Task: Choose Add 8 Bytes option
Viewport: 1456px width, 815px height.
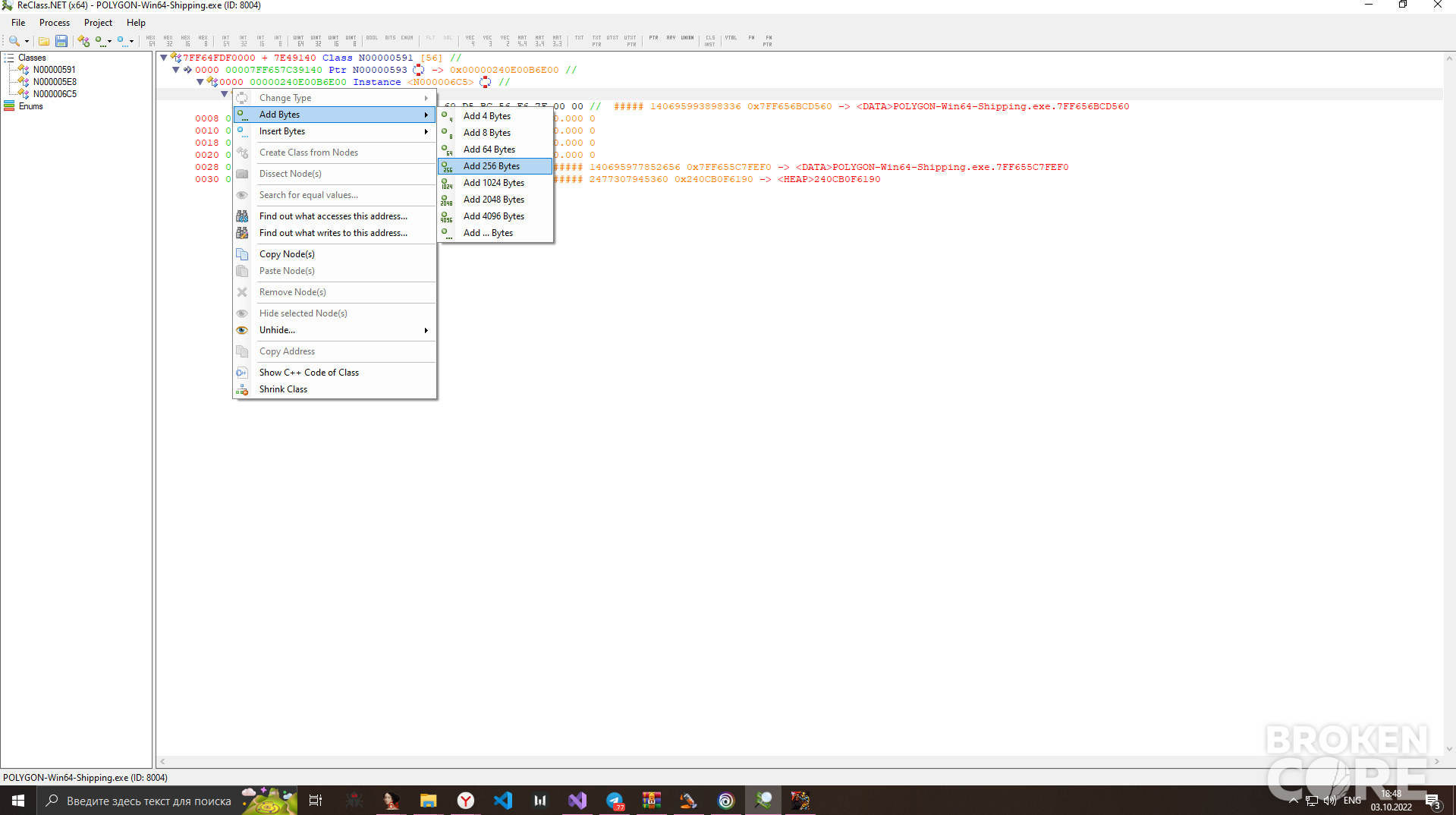Action: point(495,133)
